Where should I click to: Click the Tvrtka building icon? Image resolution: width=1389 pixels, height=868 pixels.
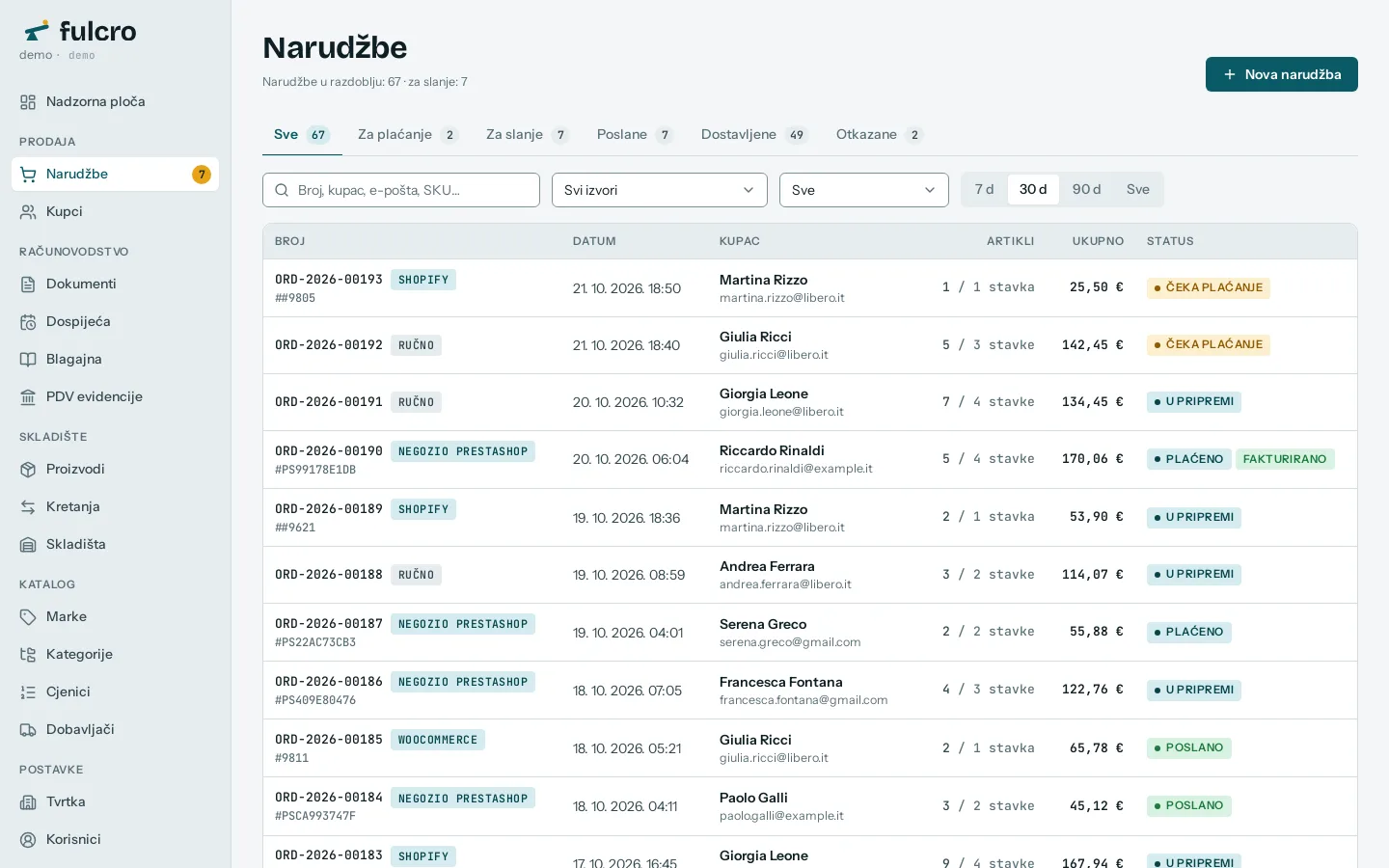click(28, 802)
